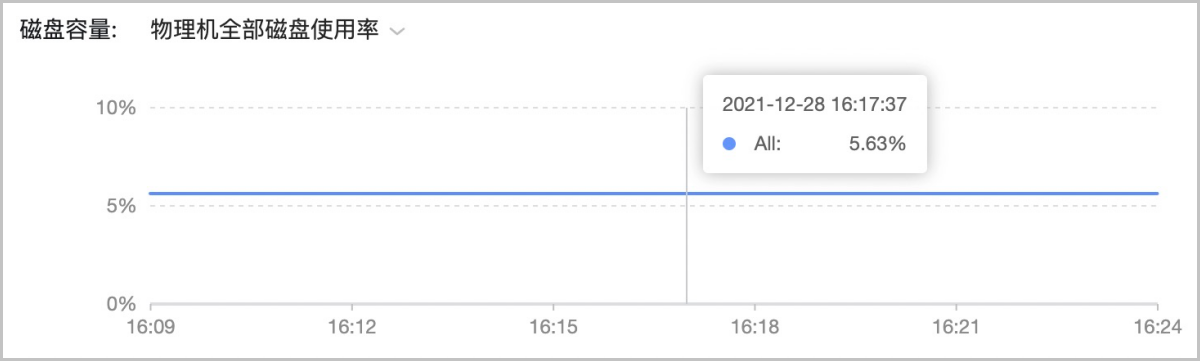Image resolution: width=1200 pixels, height=361 pixels.
Task: Click the 10% label on the y-axis
Action: coord(115,108)
